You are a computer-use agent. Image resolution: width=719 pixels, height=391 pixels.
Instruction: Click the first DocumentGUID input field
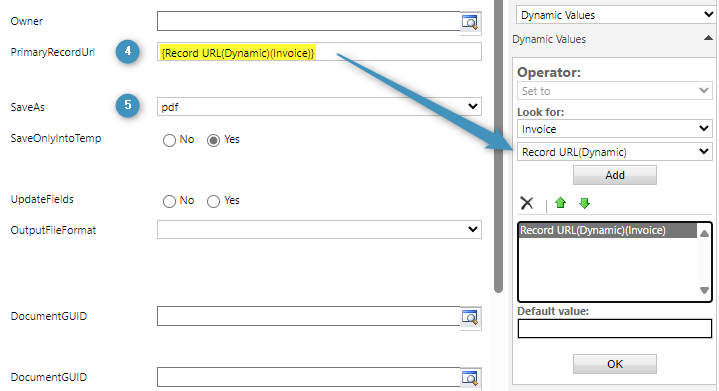coord(309,316)
